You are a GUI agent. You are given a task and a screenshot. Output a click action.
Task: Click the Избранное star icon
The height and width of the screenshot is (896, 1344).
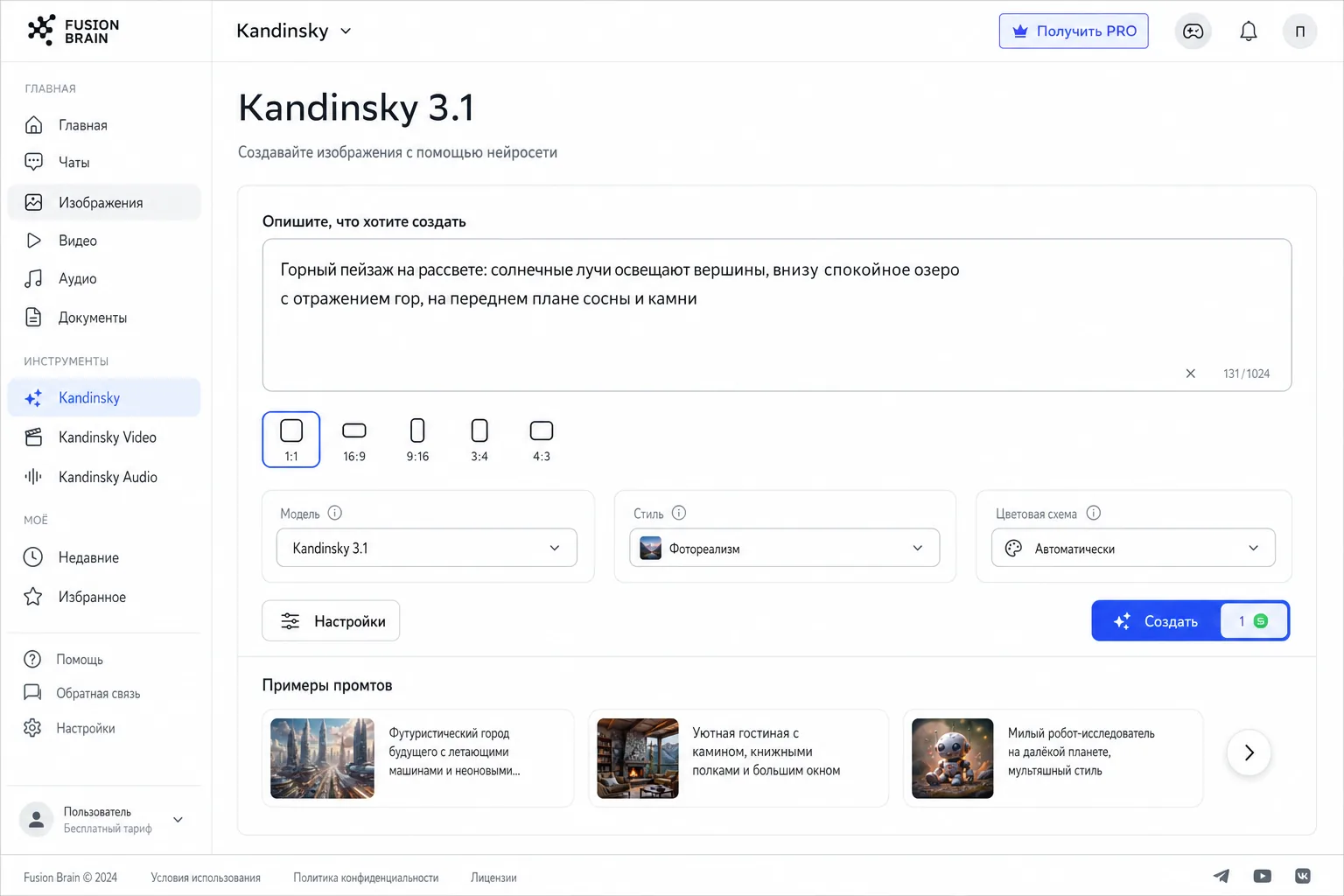click(x=33, y=597)
